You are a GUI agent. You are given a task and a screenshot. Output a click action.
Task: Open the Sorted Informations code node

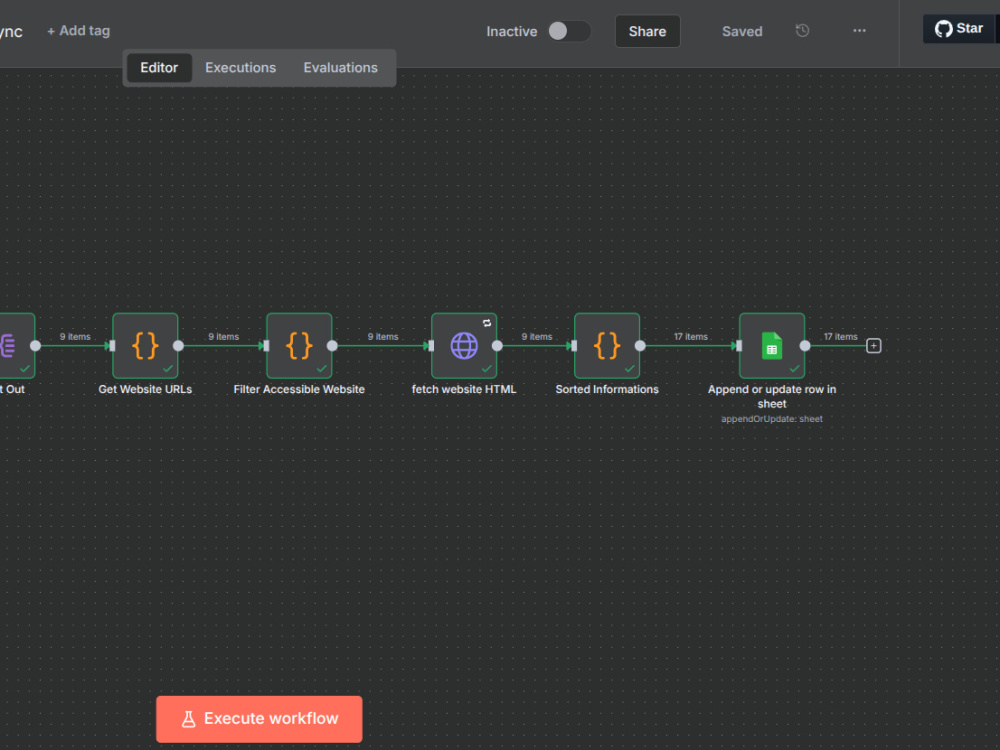pyautogui.click(x=607, y=346)
